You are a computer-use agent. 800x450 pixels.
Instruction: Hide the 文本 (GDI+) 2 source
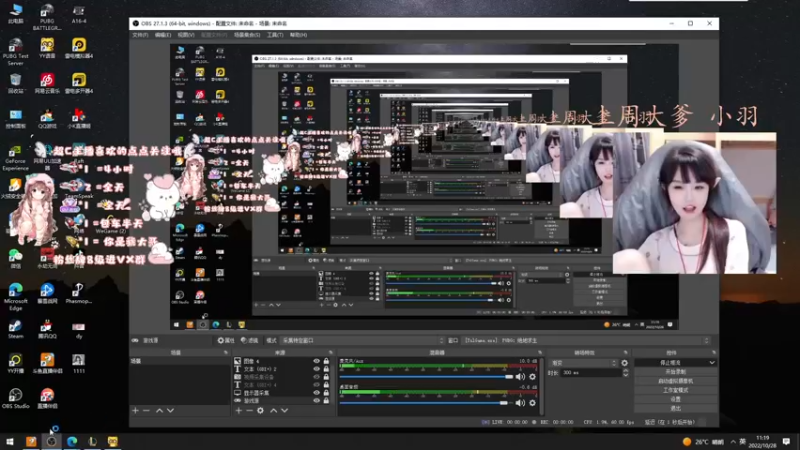[x=316, y=369]
